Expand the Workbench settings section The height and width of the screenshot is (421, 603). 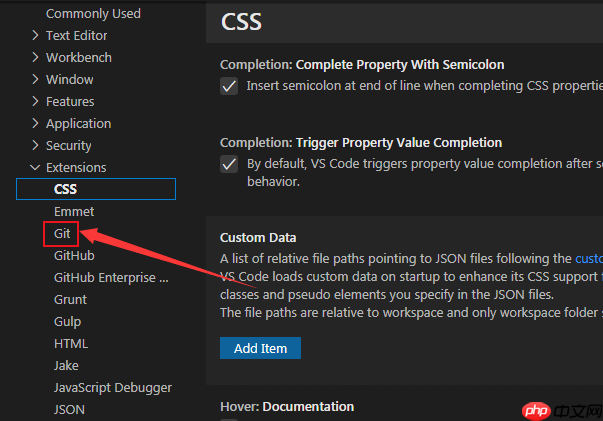(x=35, y=57)
